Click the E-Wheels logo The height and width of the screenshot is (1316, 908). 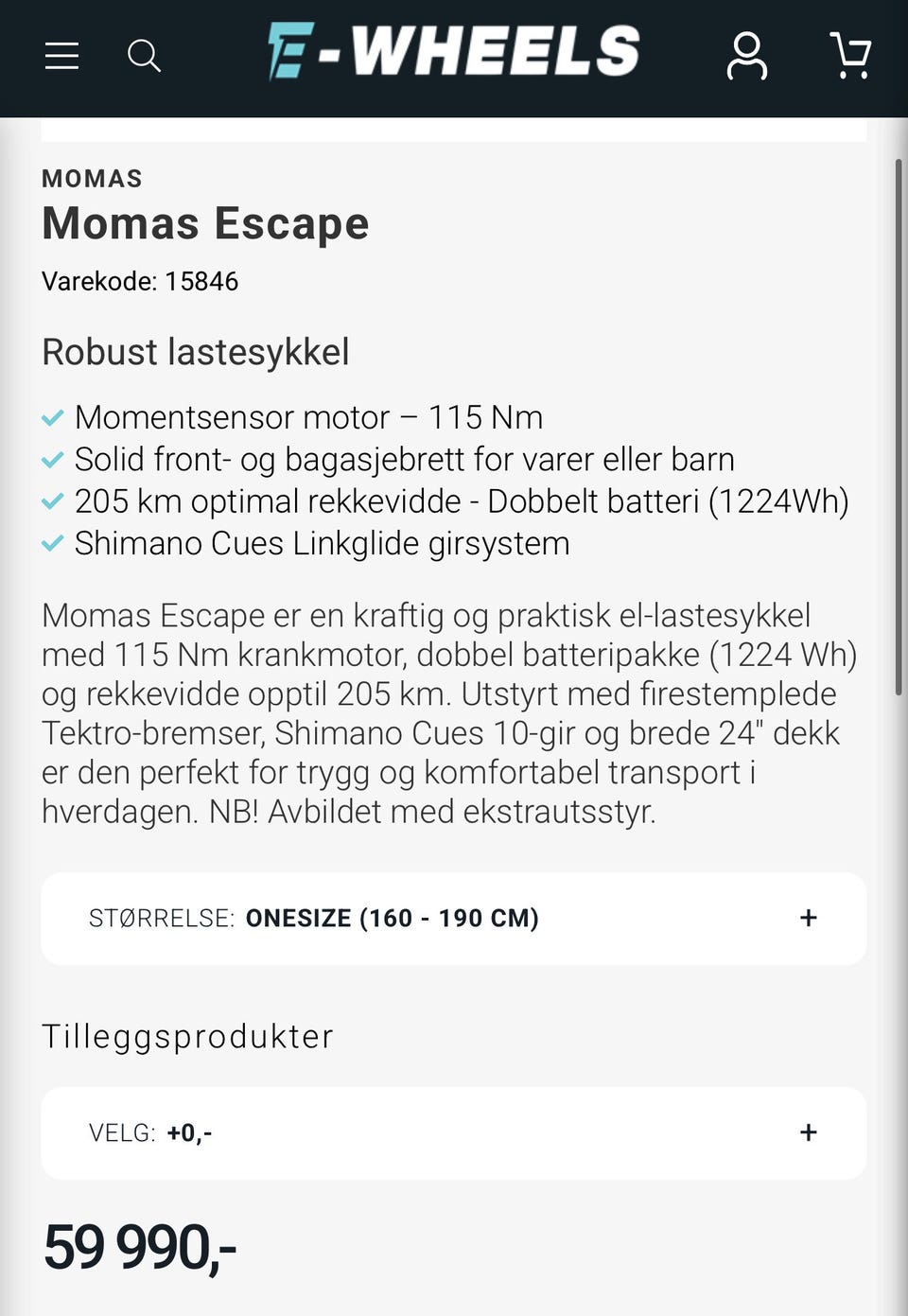click(453, 51)
